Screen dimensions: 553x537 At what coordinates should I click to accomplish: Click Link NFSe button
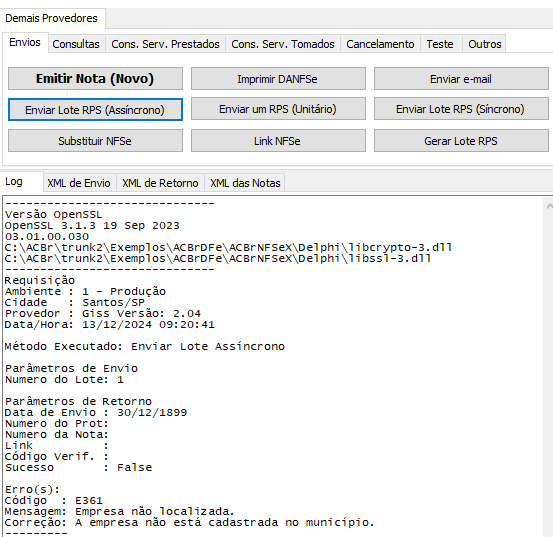pos(278,141)
